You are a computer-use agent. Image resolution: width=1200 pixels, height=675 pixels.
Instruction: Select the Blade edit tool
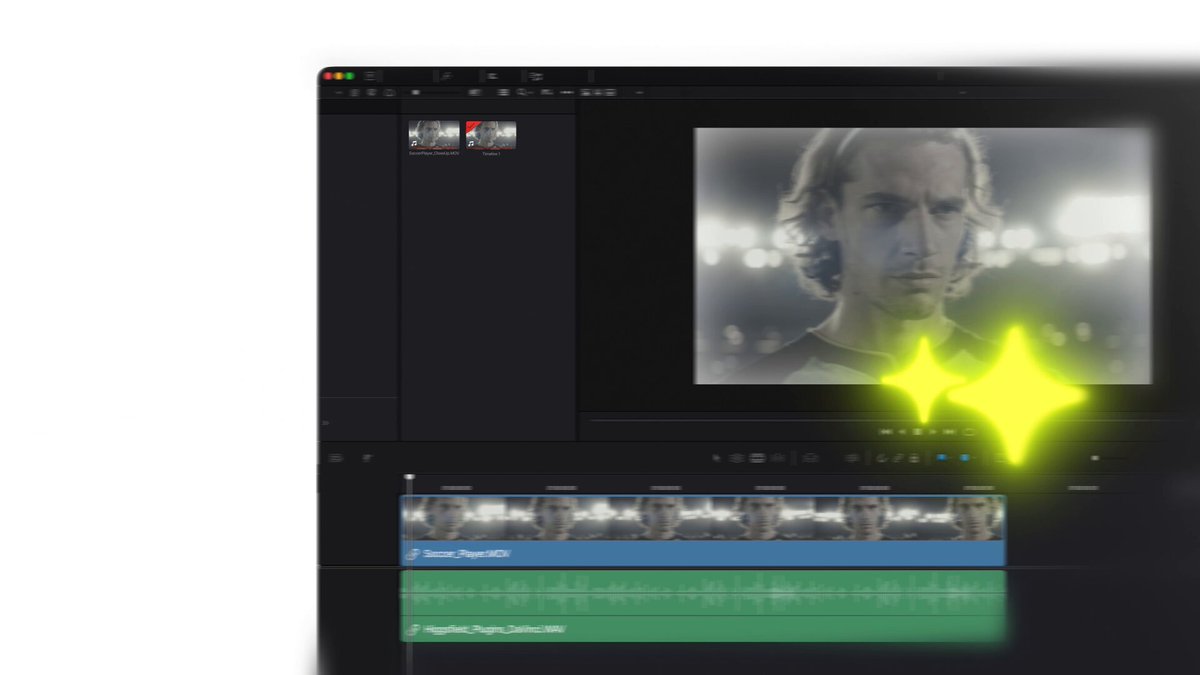pos(776,458)
